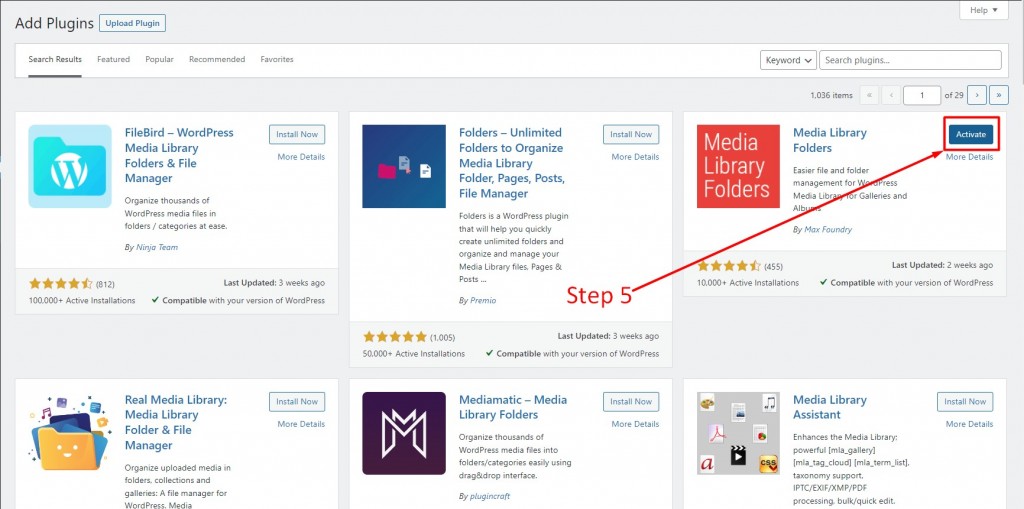Screen dimensions: 1024x509
Task: Open More Details for Media Library Folders
Action: tap(970, 157)
